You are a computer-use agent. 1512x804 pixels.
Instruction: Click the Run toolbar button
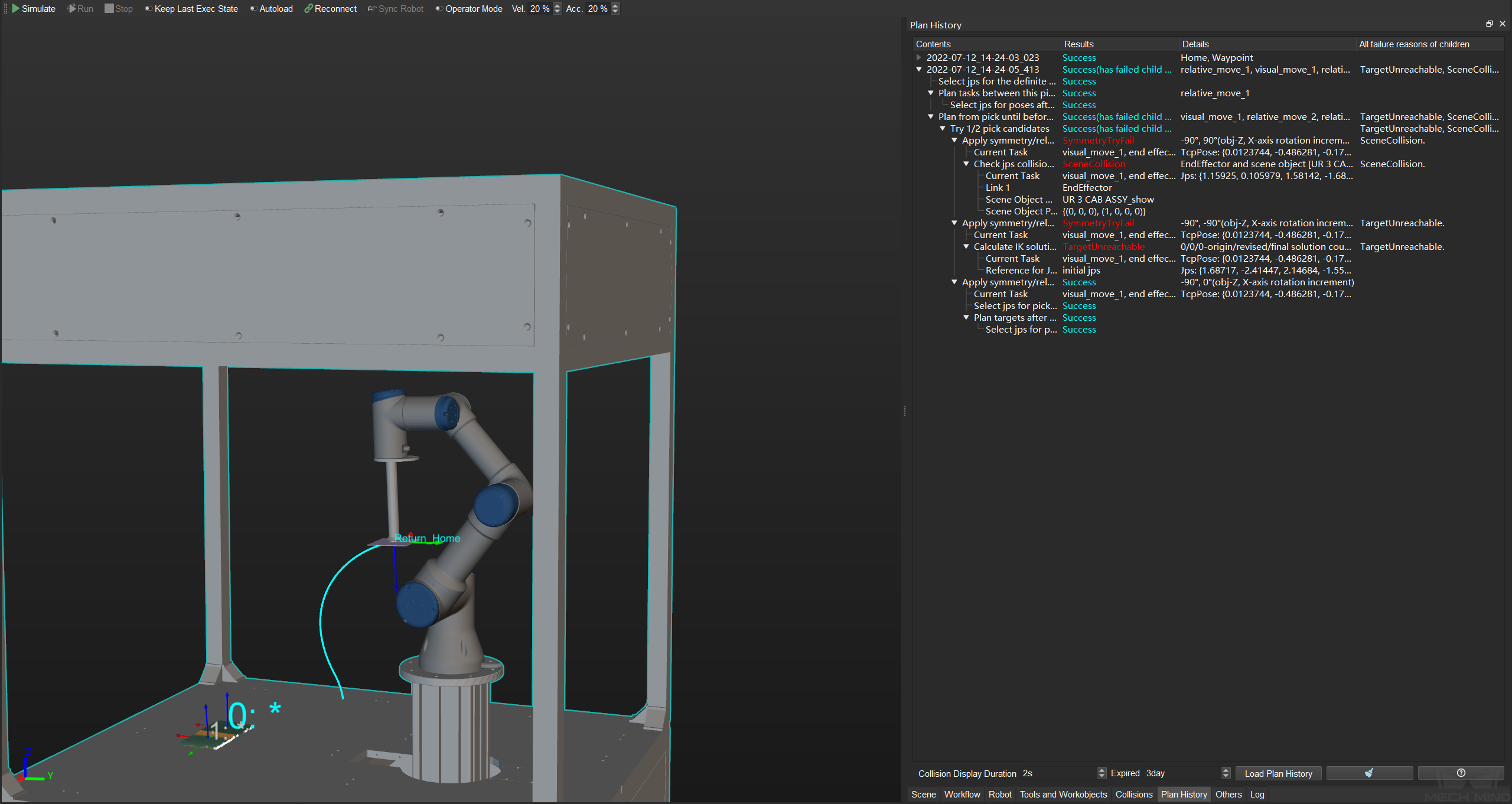coord(80,9)
